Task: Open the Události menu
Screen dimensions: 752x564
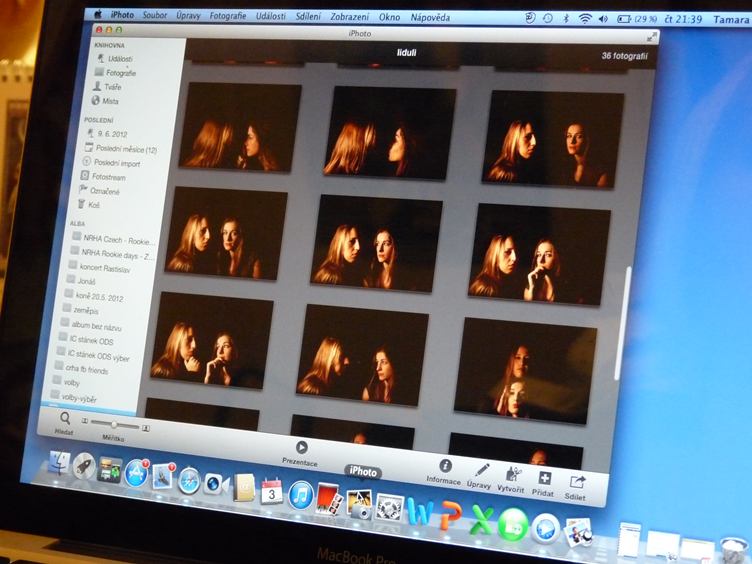Action: (270, 16)
